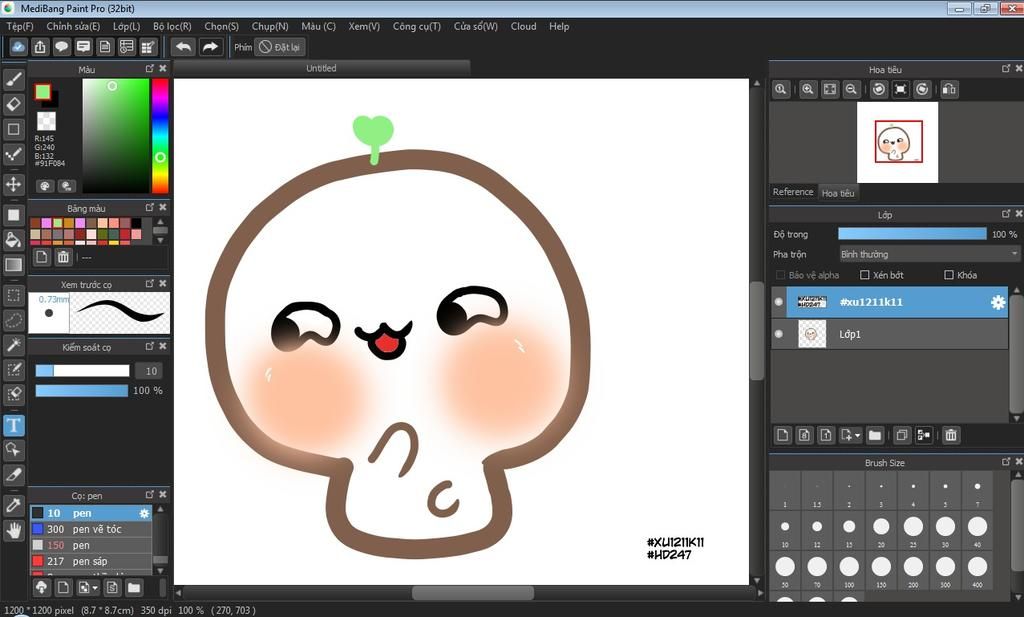Click the vertical rainbow hue slider

coord(160,136)
